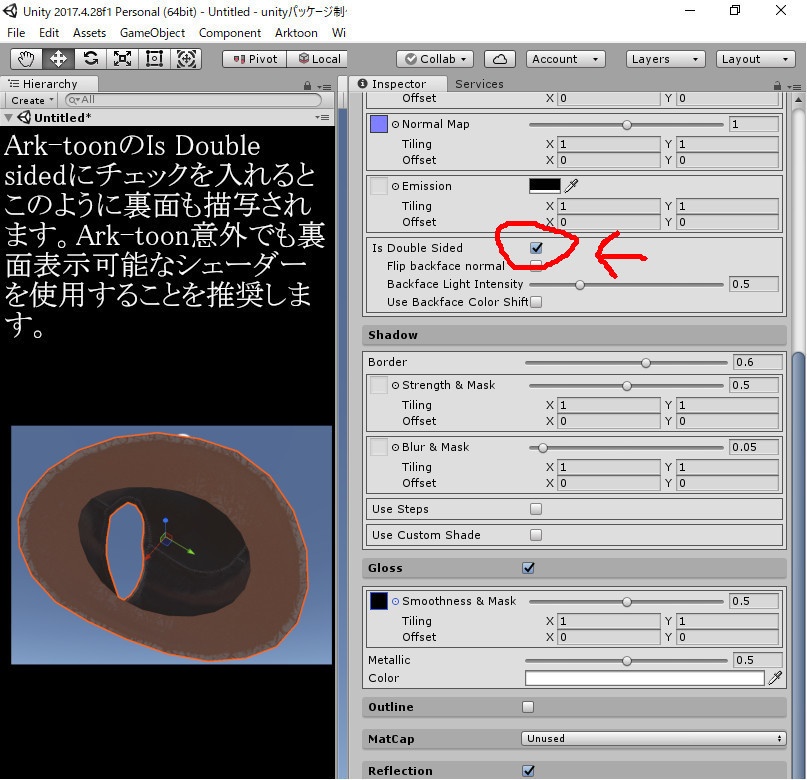Image resolution: width=807 pixels, height=780 pixels.
Task: Switch to the Inspector tab
Action: click(396, 84)
